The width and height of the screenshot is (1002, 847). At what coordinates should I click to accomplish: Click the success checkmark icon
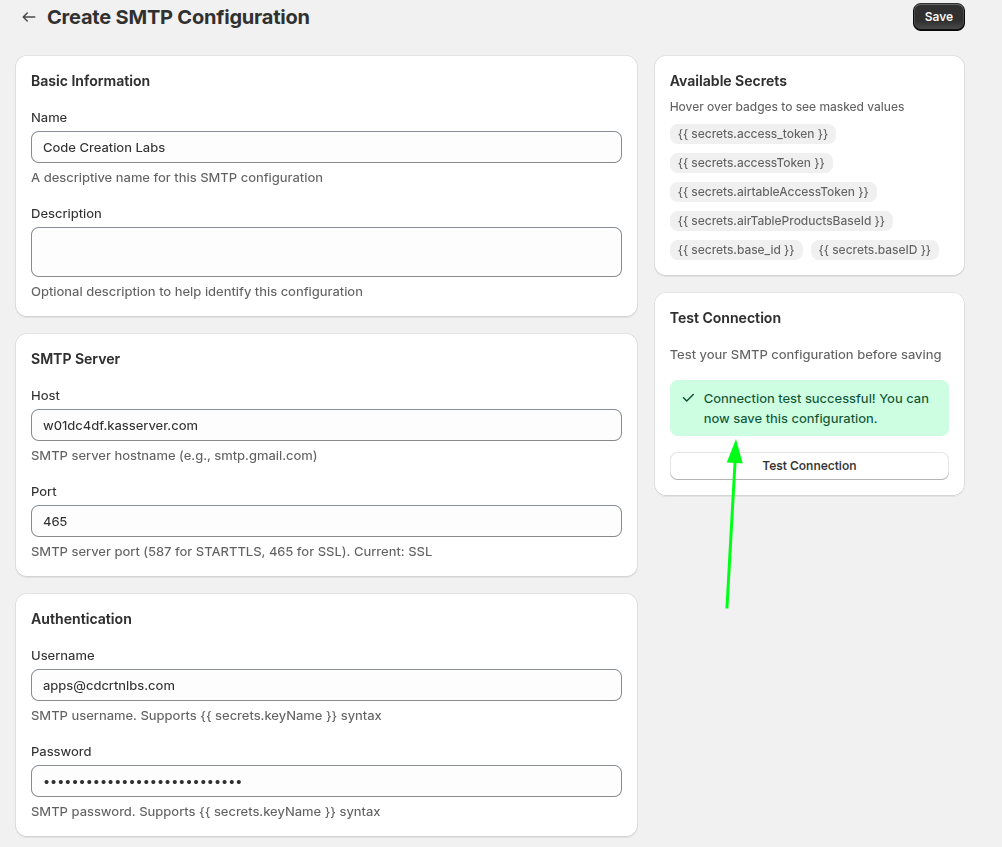pyautogui.click(x=688, y=398)
